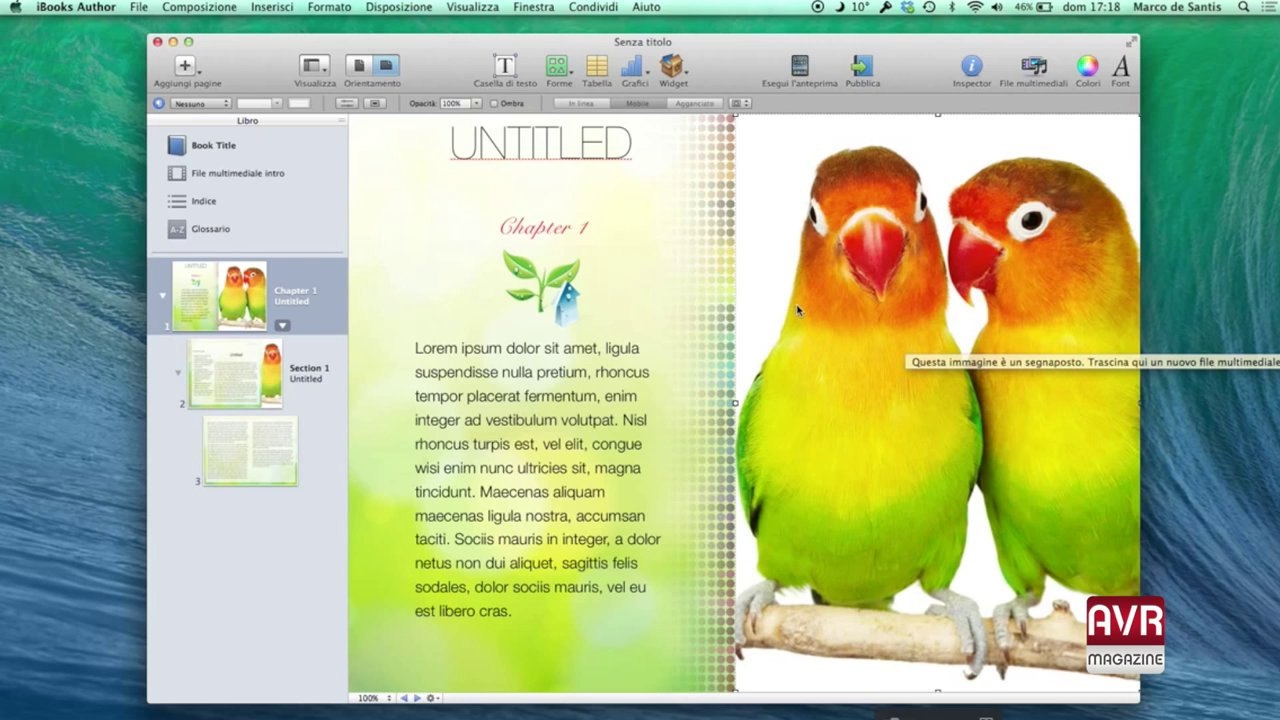Open the wrap options popup beside Agganciato
Screen dimensions: 1280x720
740,103
